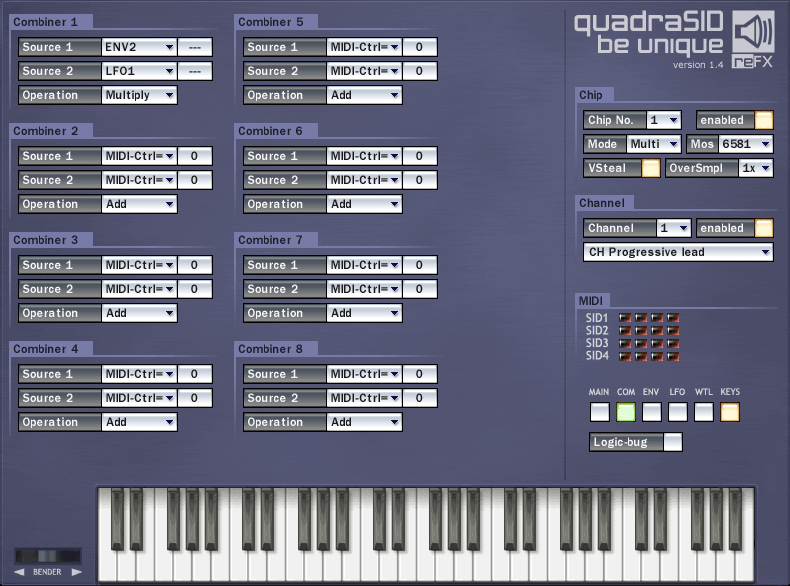The width and height of the screenshot is (790, 586).
Task: Click the MIDI section header
Action: point(590,301)
